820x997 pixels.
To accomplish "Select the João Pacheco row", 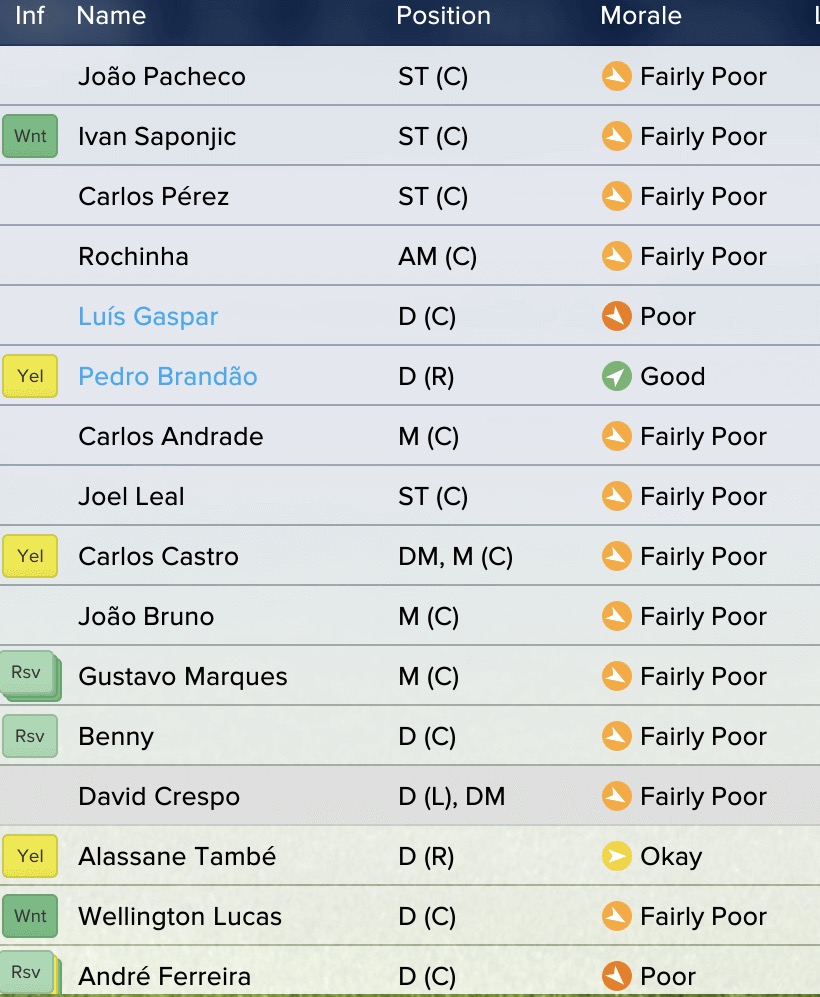I will pyautogui.click(x=410, y=76).
